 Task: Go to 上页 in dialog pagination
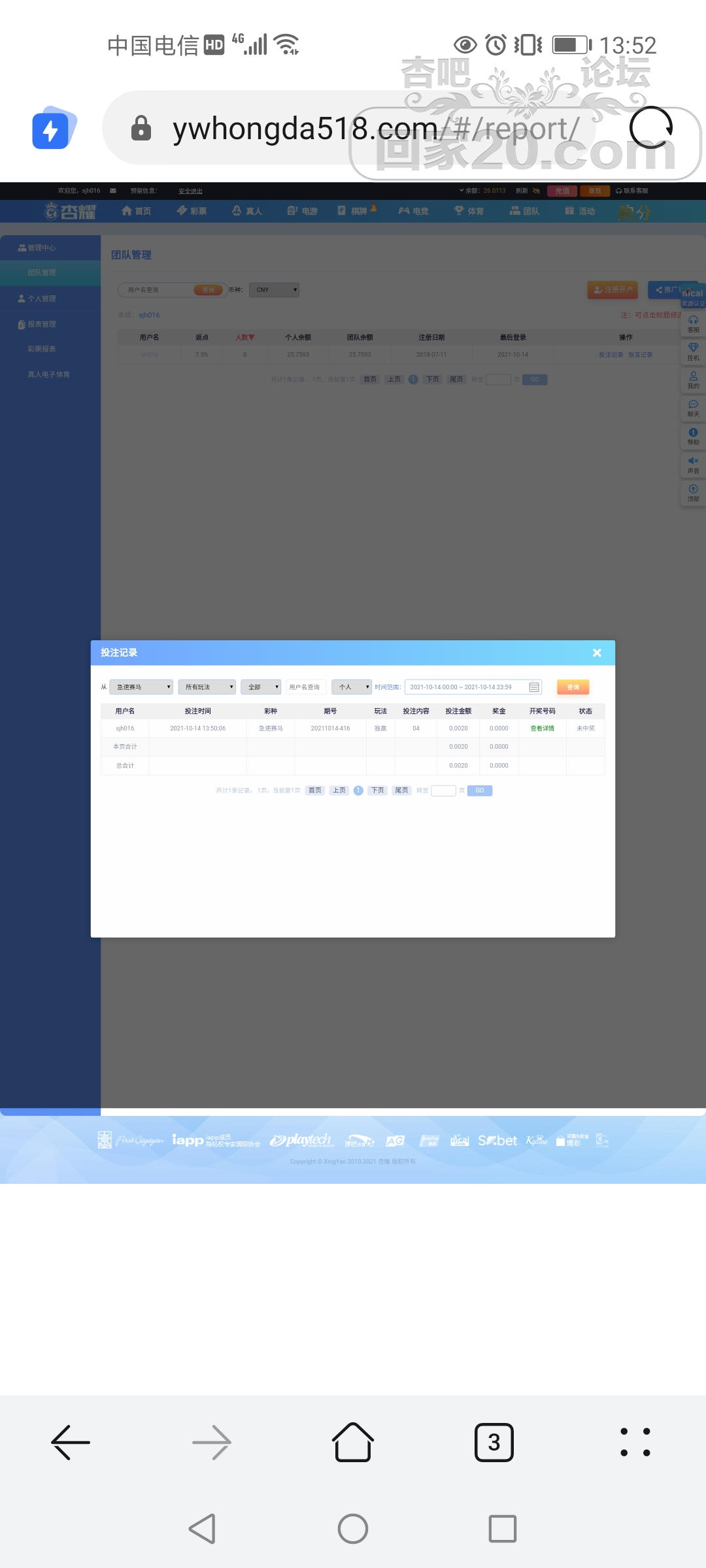339,791
